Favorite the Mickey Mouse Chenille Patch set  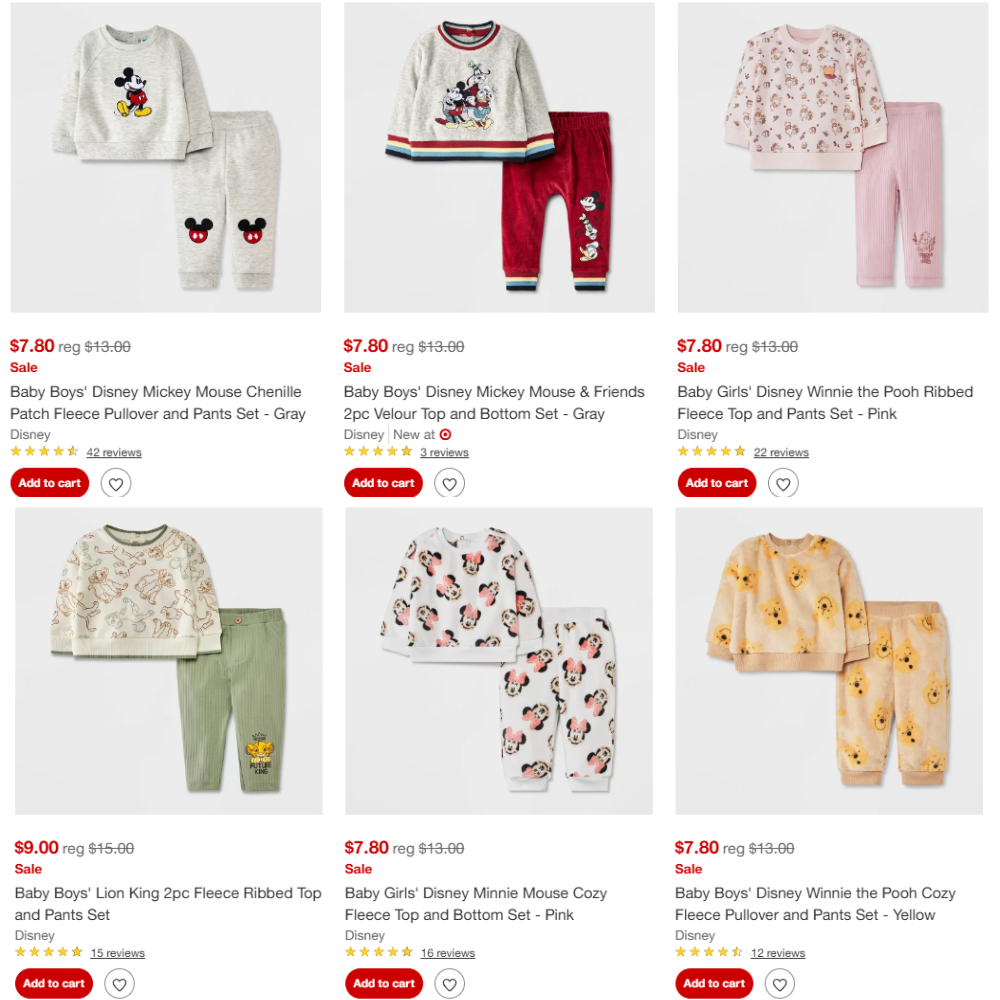click(116, 483)
